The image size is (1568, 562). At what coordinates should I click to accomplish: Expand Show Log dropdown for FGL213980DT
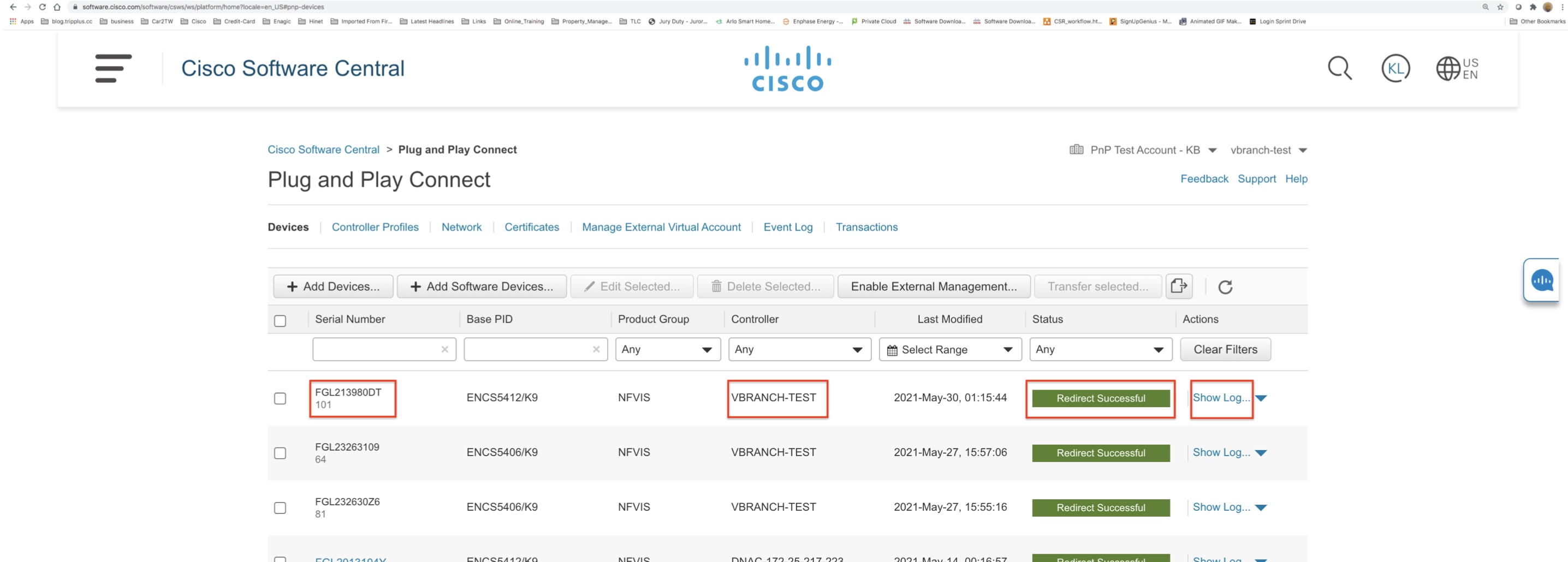1261,398
